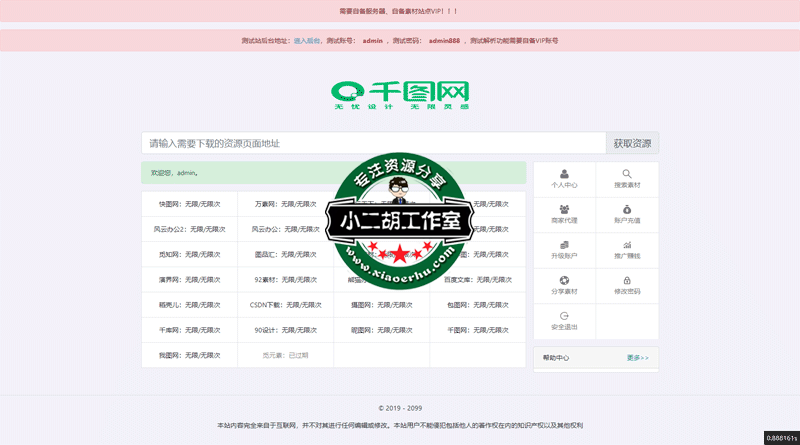
Task: Select the 百度文库 entry
Action: click(478, 280)
